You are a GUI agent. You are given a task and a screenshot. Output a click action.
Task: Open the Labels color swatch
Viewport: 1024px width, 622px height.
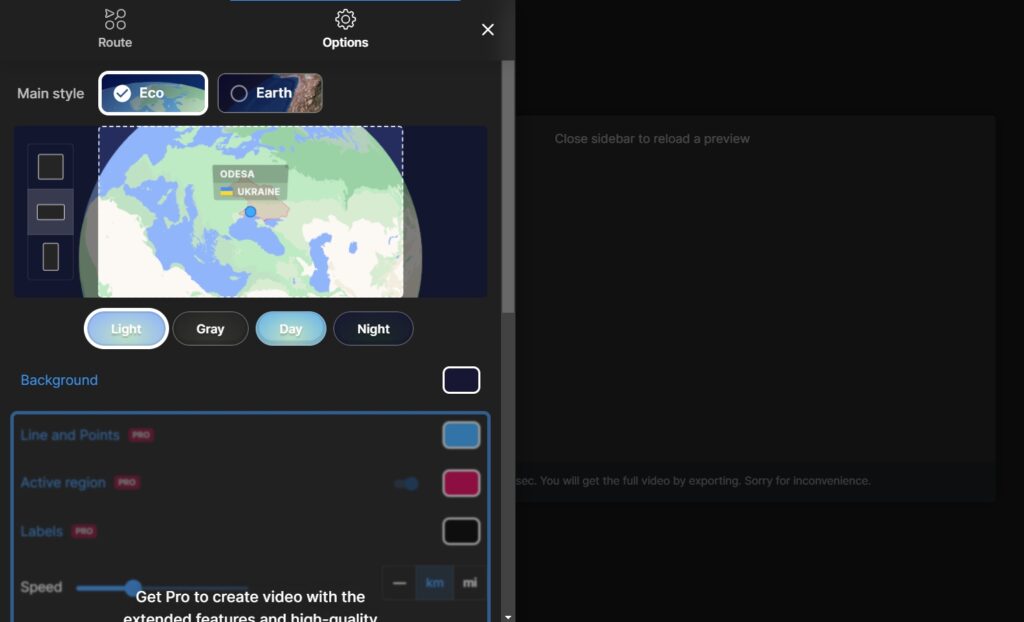[x=461, y=531]
